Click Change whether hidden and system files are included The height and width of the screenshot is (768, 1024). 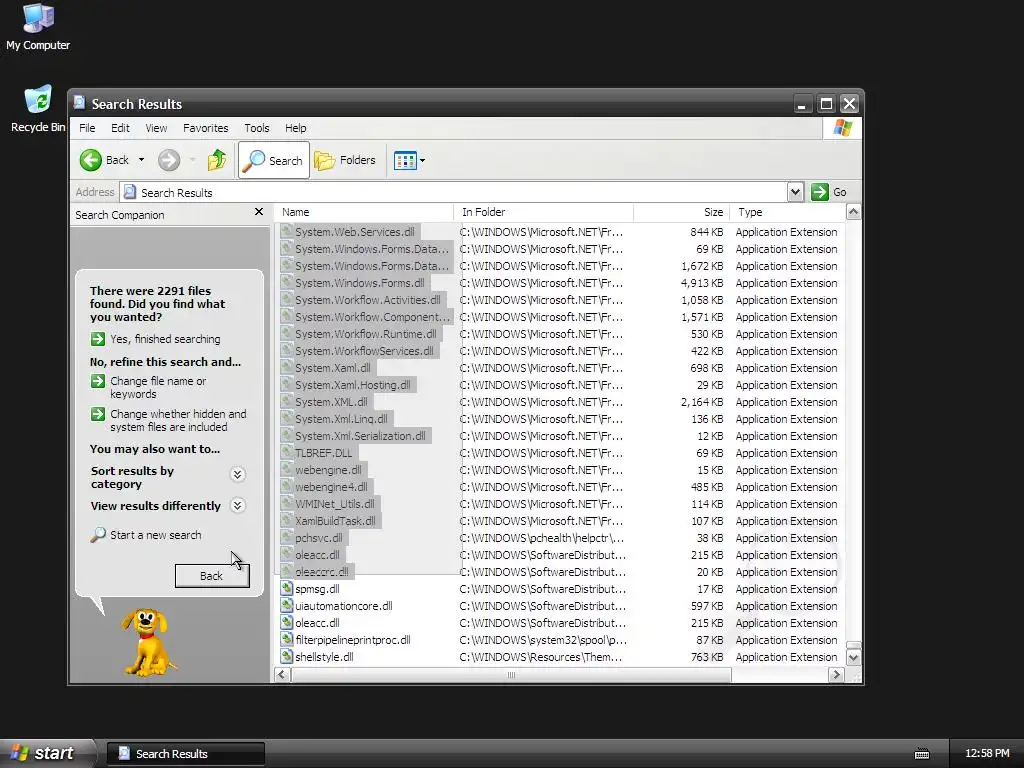click(x=178, y=421)
